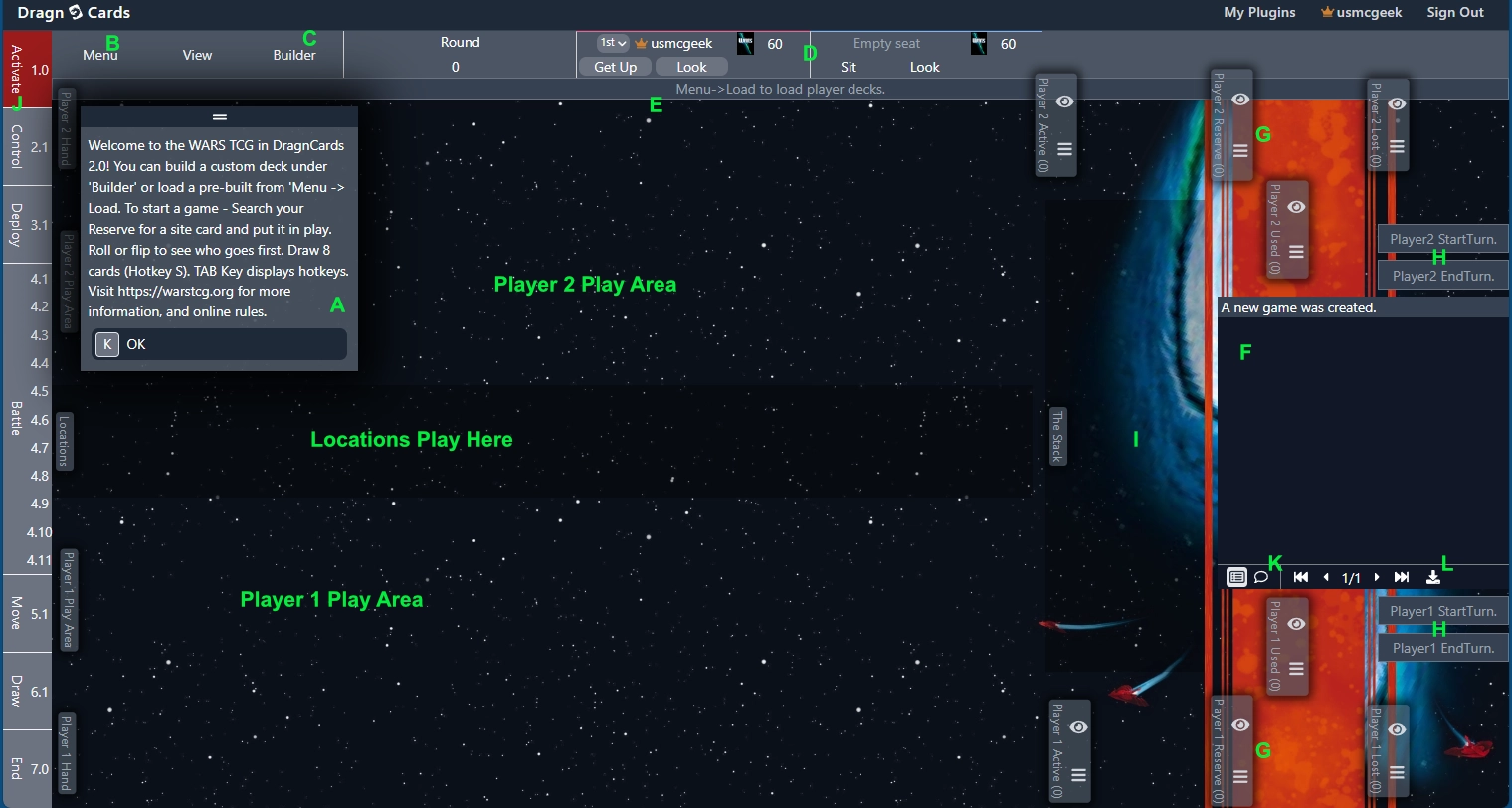Toggle eye icon on Player 2 Reserve

1240,100
